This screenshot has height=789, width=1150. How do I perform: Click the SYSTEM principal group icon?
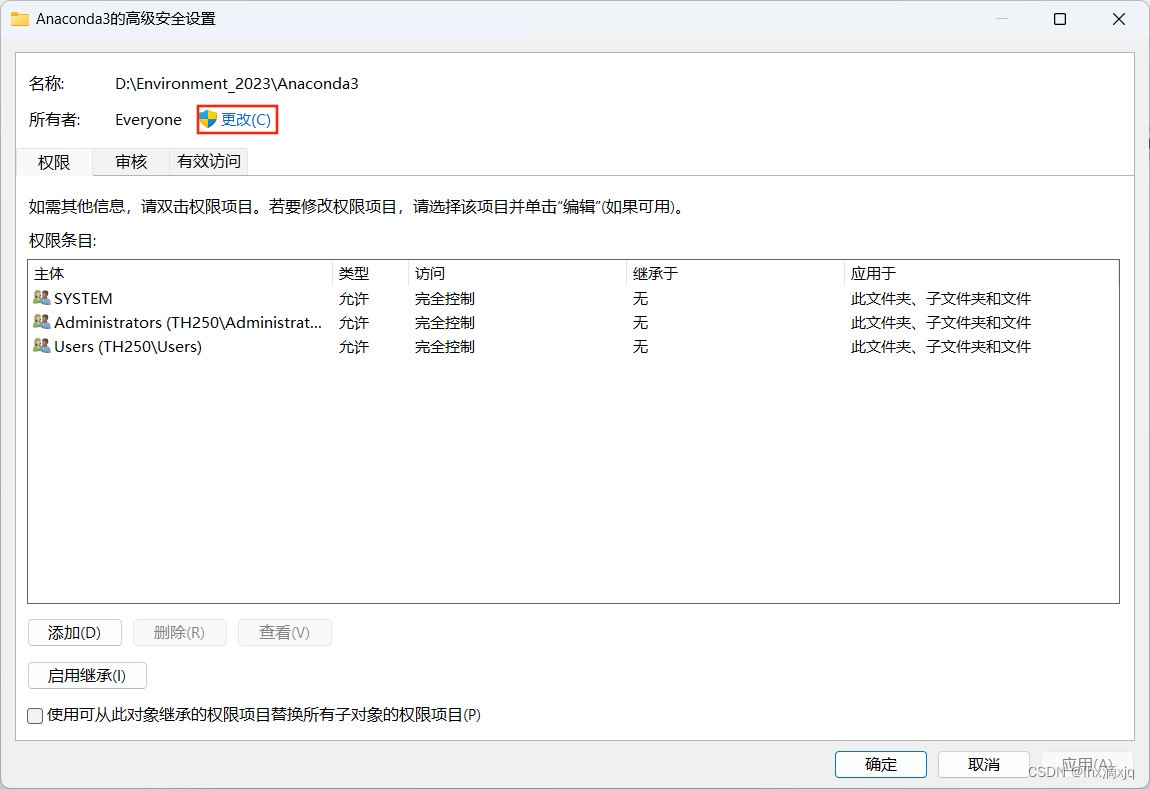pos(42,298)
